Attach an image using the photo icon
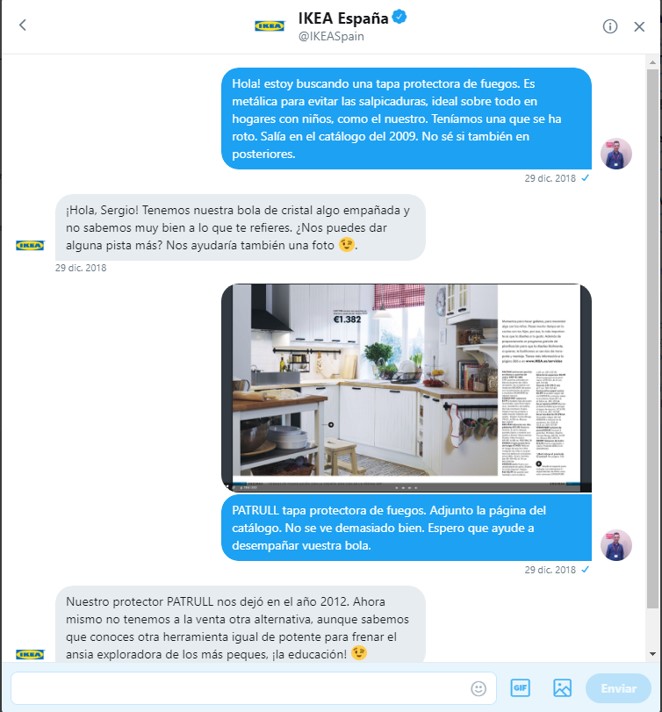 point(562,688)
